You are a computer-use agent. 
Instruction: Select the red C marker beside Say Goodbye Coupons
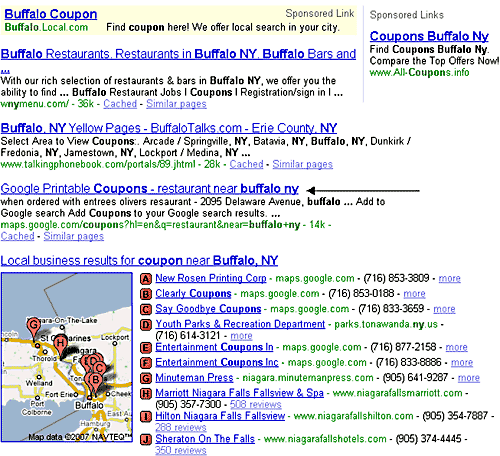146,309
